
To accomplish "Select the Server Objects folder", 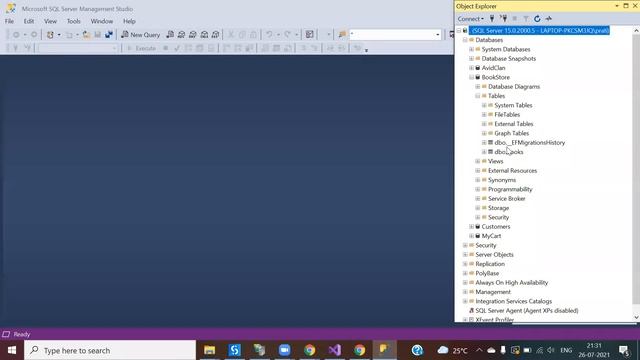I will (494, 255).
